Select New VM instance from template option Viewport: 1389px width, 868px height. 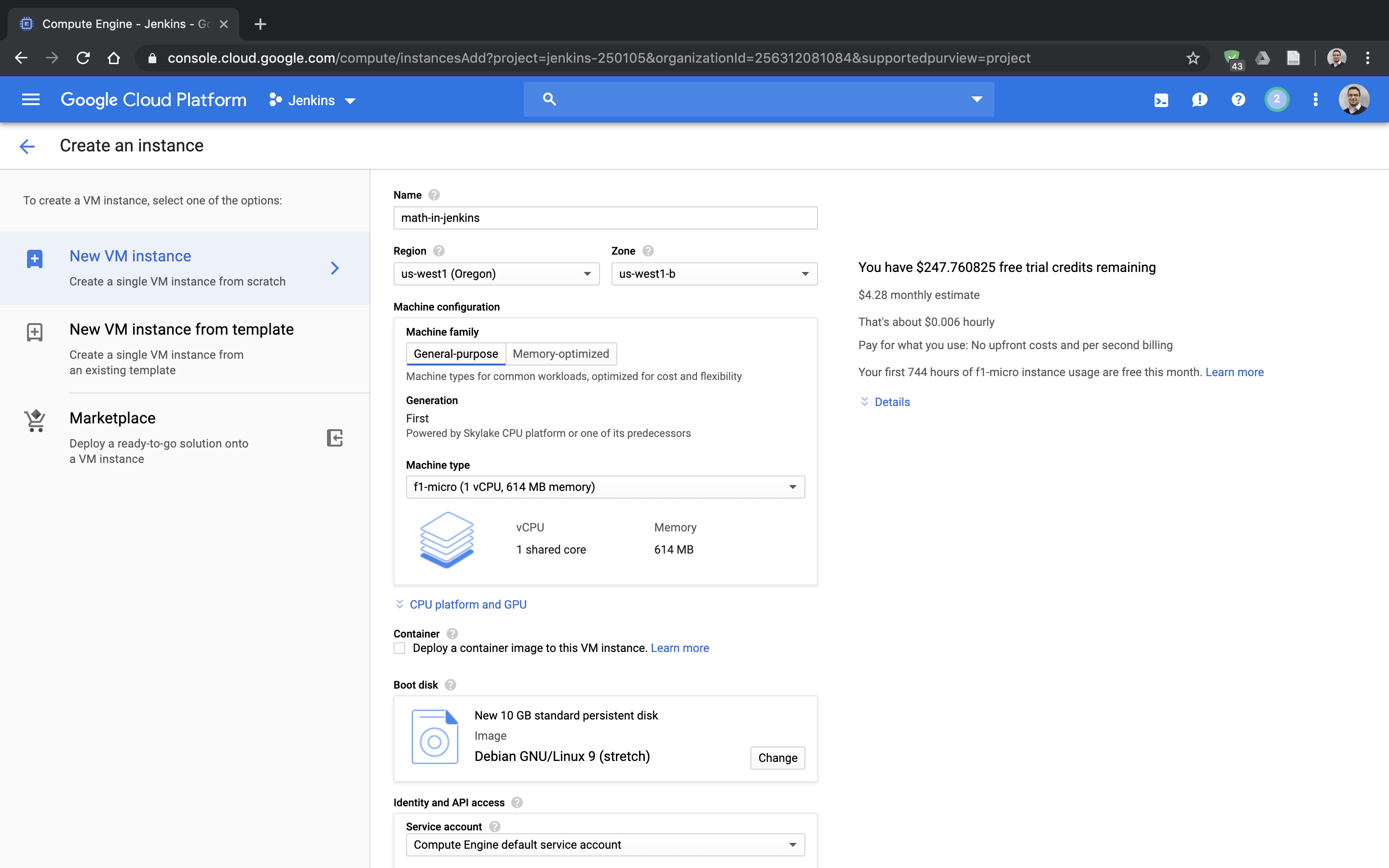pos(181,329)
